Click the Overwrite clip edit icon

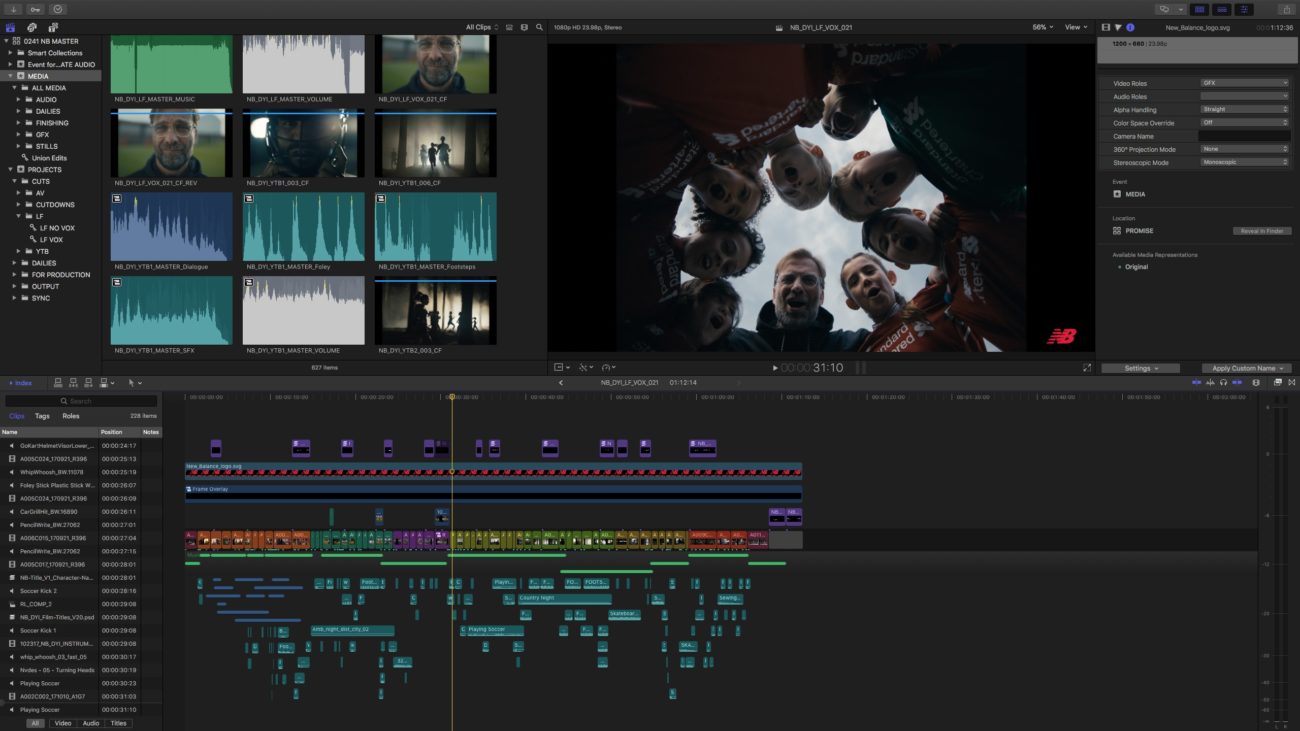pos(104,382)
